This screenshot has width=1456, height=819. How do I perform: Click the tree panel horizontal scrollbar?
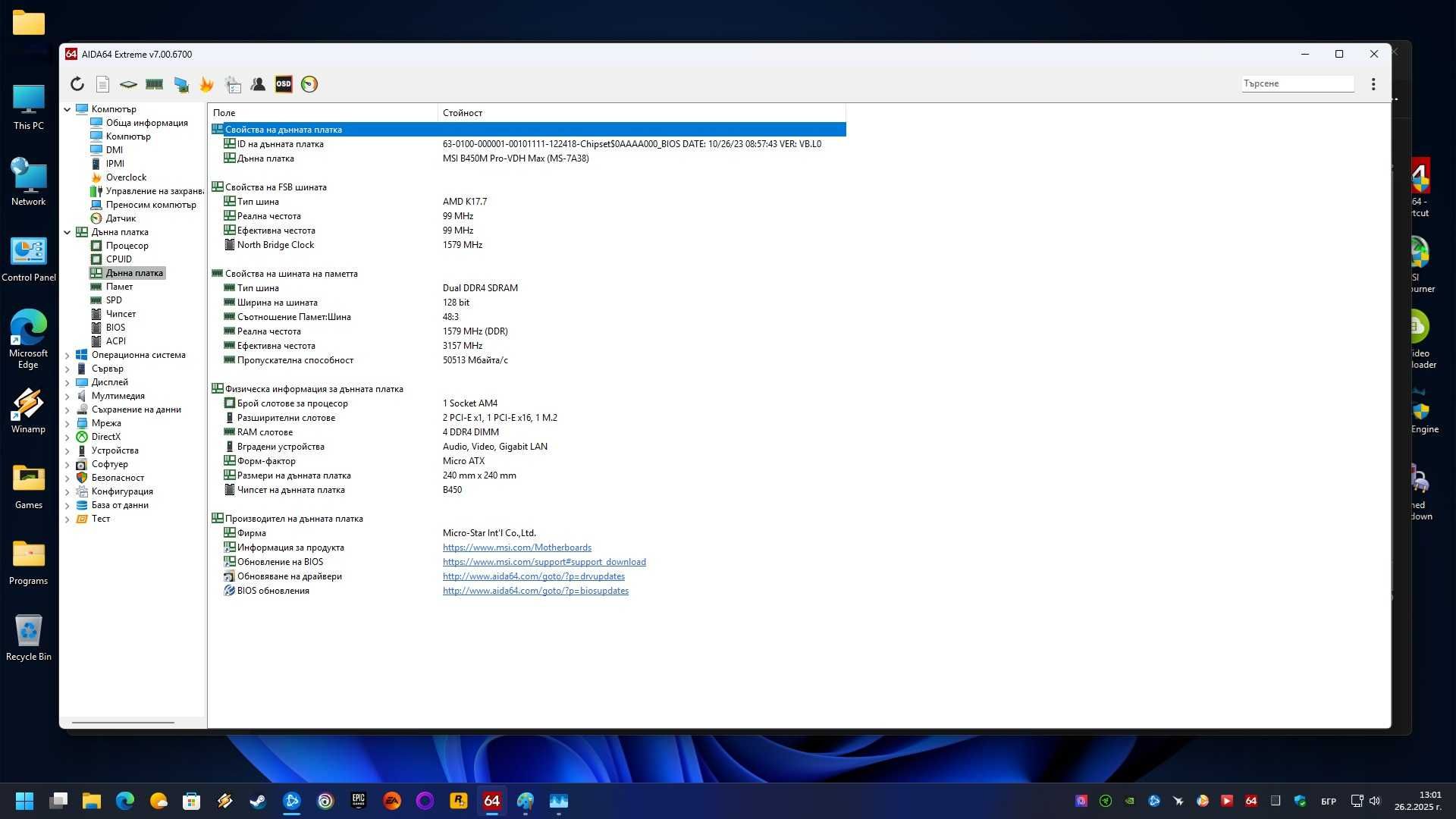click(x=123, y=723)
